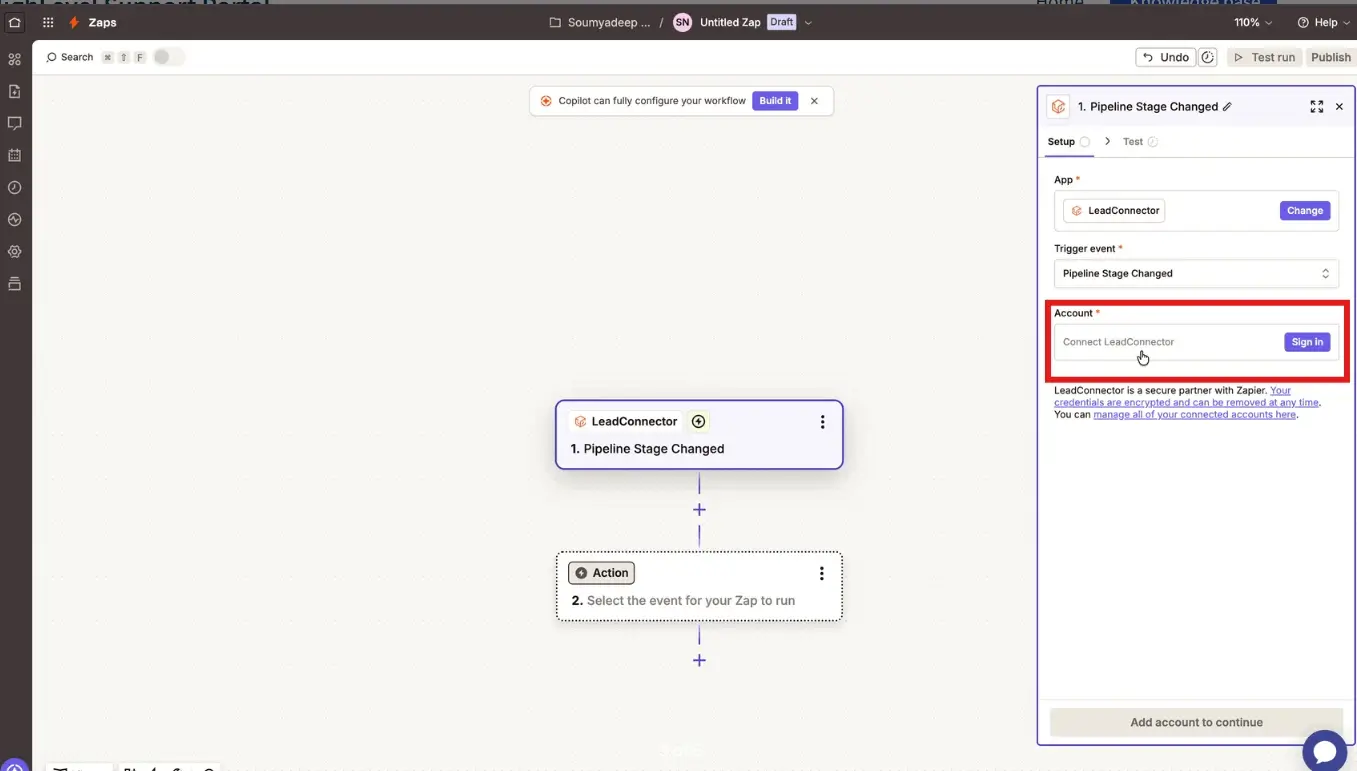Viewport: 1357px width, 771px height.
Task: Click Add account to continue button
Action: point(1196,722)
